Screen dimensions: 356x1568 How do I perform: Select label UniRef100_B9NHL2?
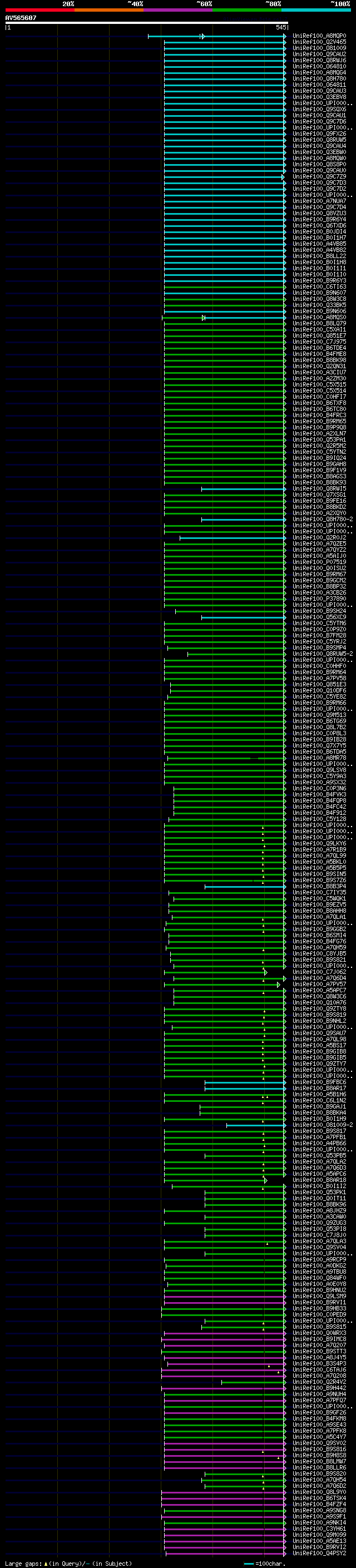(319, 1021)
